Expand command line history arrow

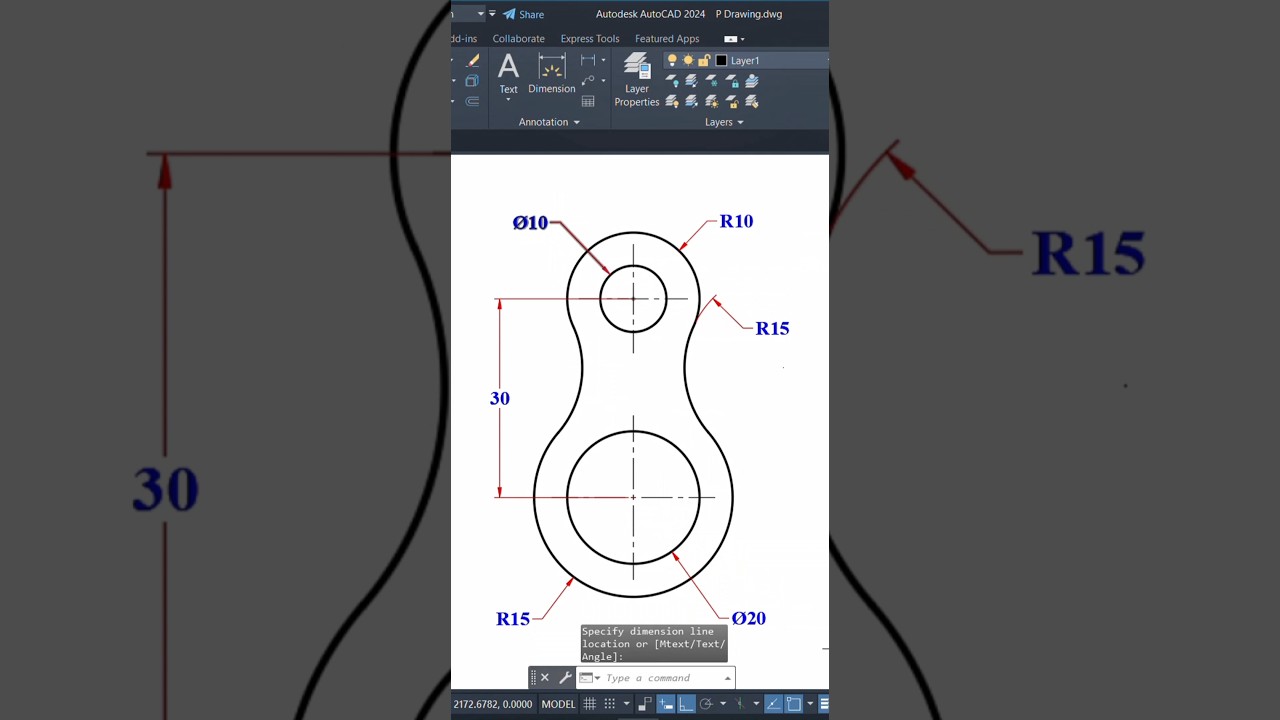click(728, 678)
